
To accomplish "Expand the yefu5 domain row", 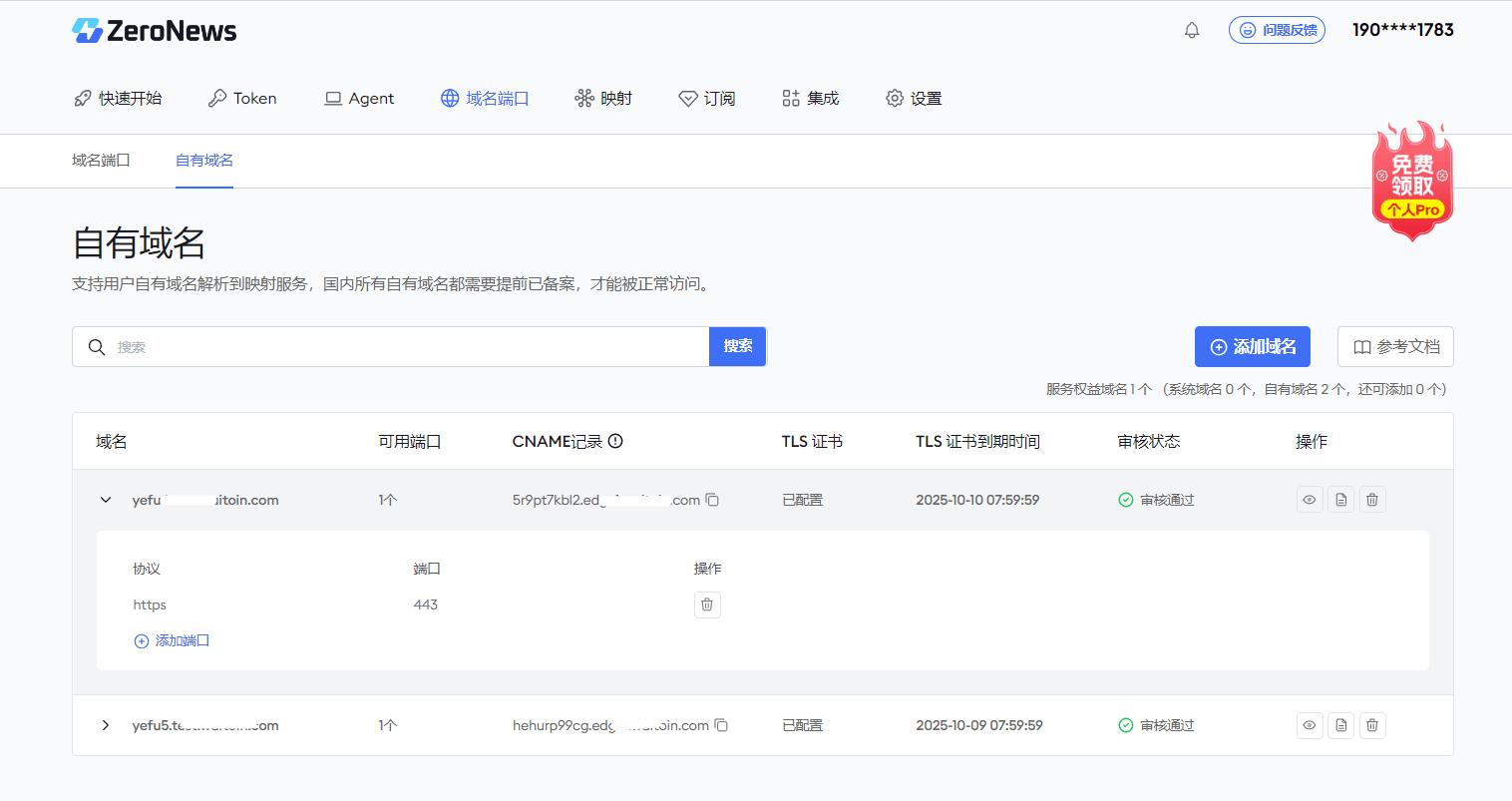I will (x=106, y=725).
